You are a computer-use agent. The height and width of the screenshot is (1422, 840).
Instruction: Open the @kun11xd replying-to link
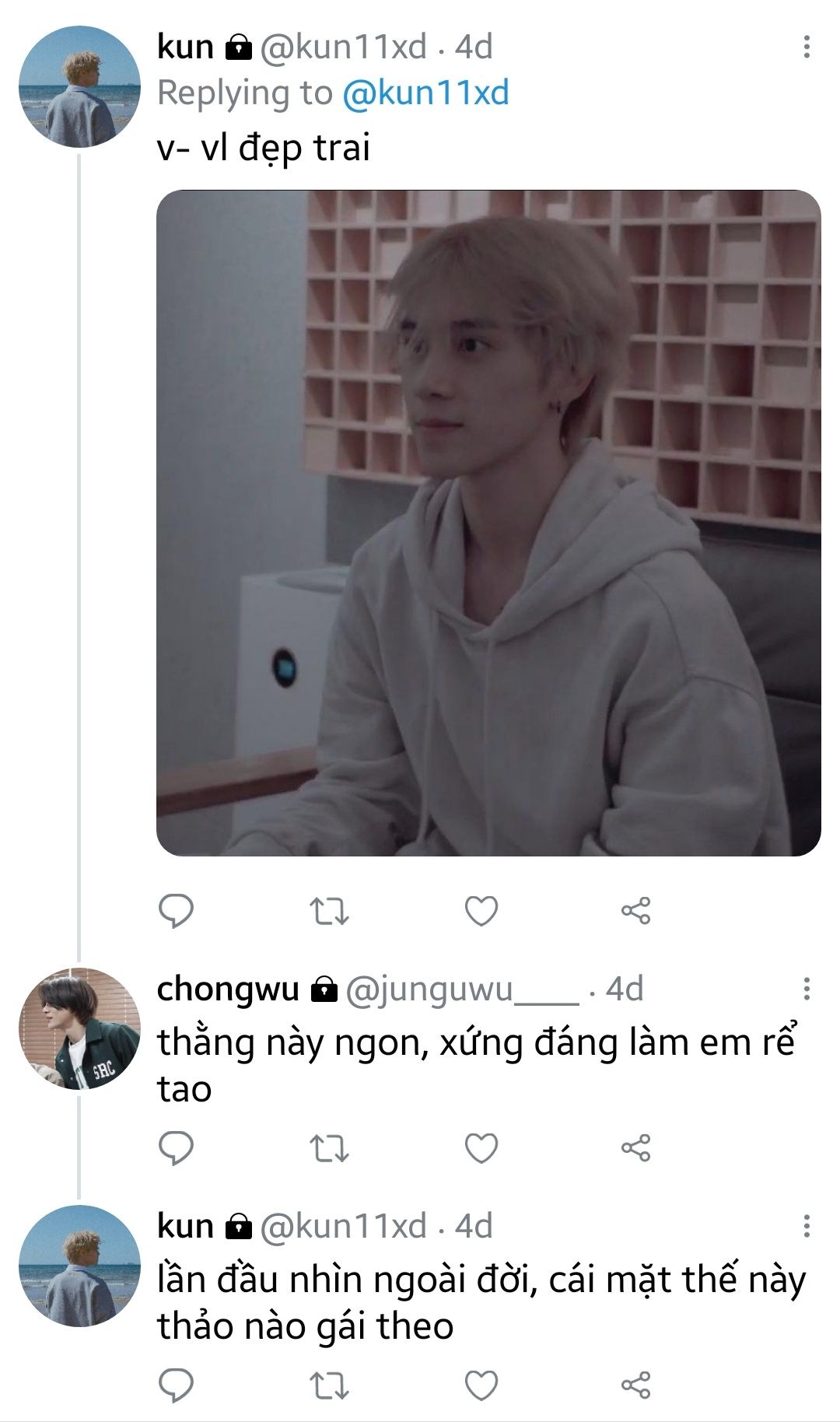[x=425, y=93]
